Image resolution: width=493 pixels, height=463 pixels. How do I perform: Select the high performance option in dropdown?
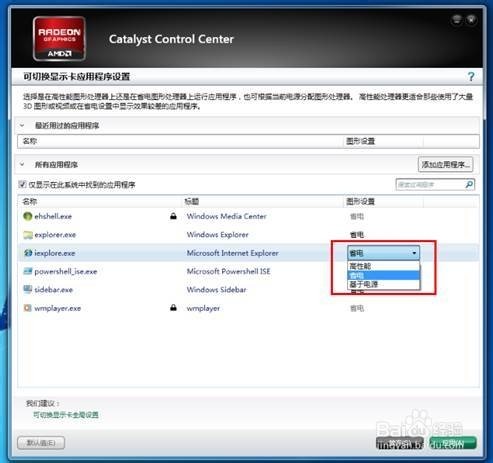[x=384, y=266]
